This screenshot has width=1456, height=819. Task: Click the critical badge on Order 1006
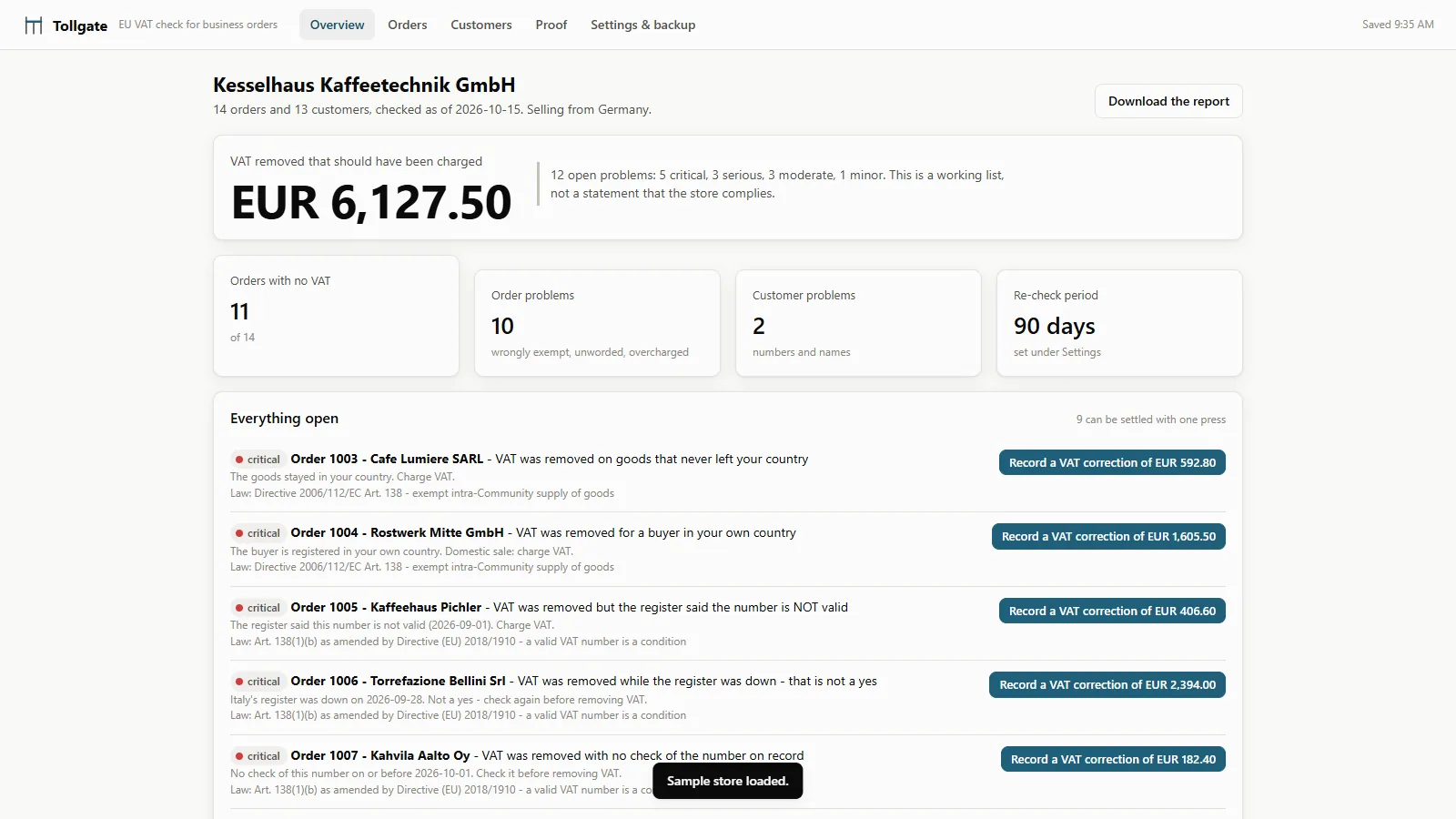[258, 682]
